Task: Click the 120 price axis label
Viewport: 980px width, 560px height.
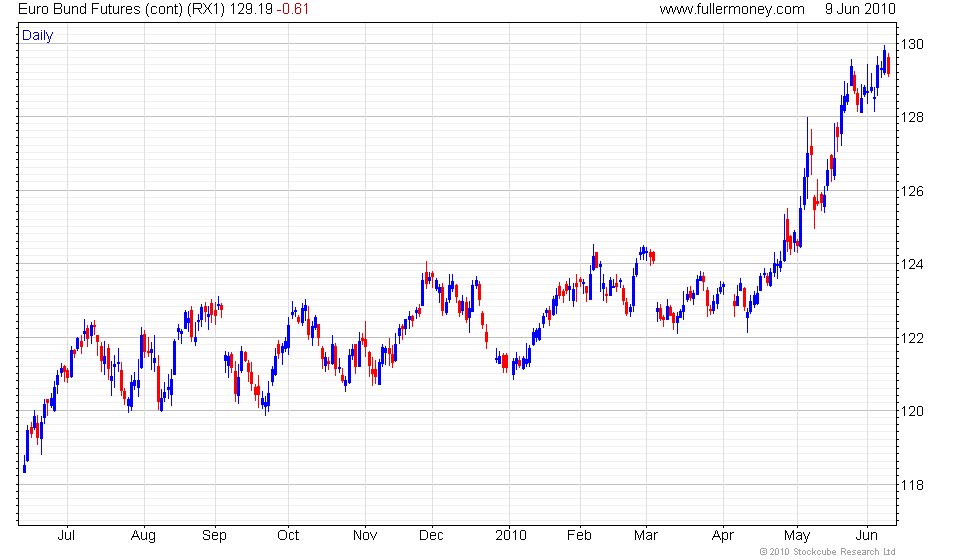Action: (912, 411)
